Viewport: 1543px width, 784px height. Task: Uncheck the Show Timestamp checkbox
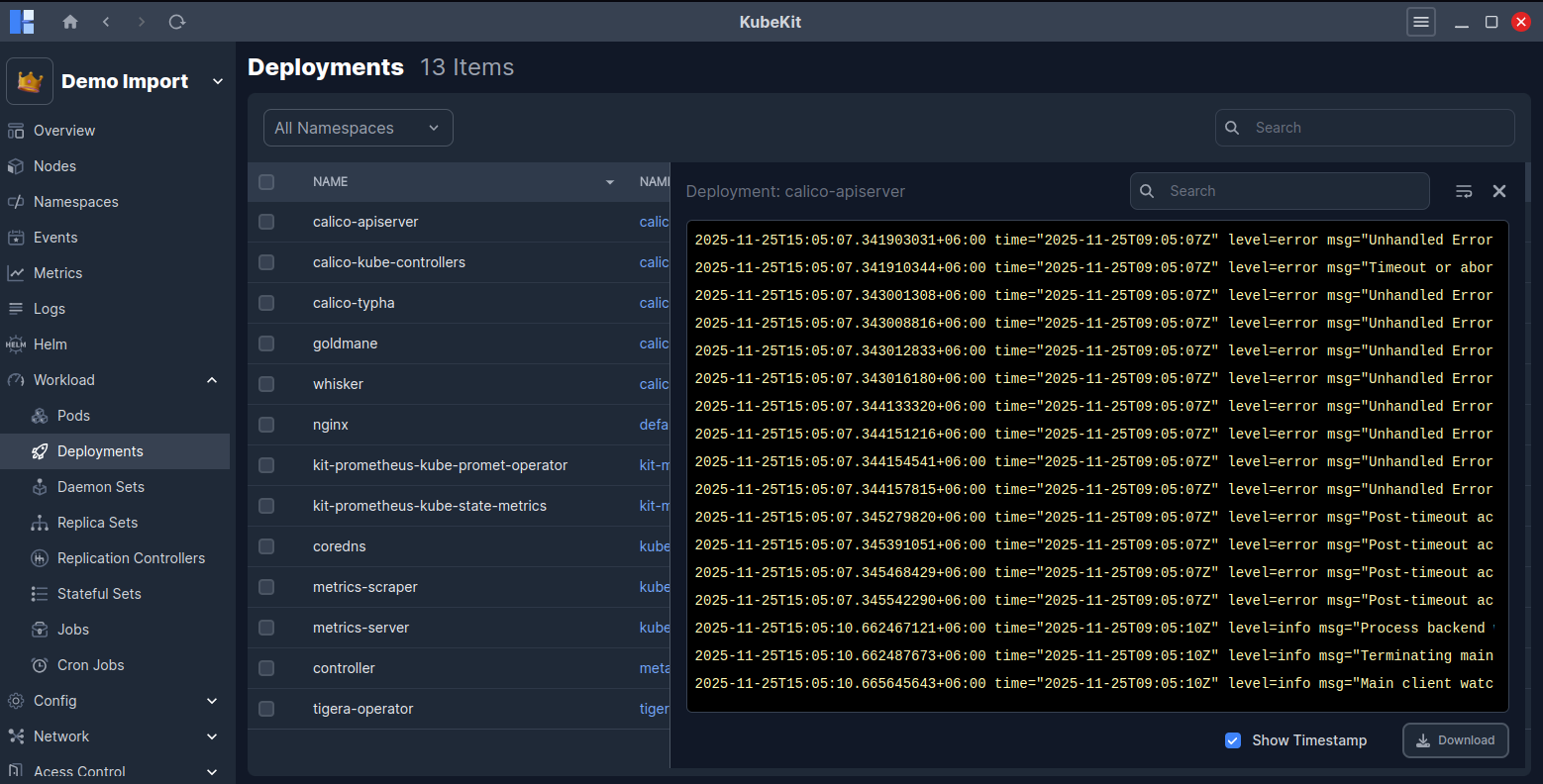pyautogui.click(x=1233, y=740)
